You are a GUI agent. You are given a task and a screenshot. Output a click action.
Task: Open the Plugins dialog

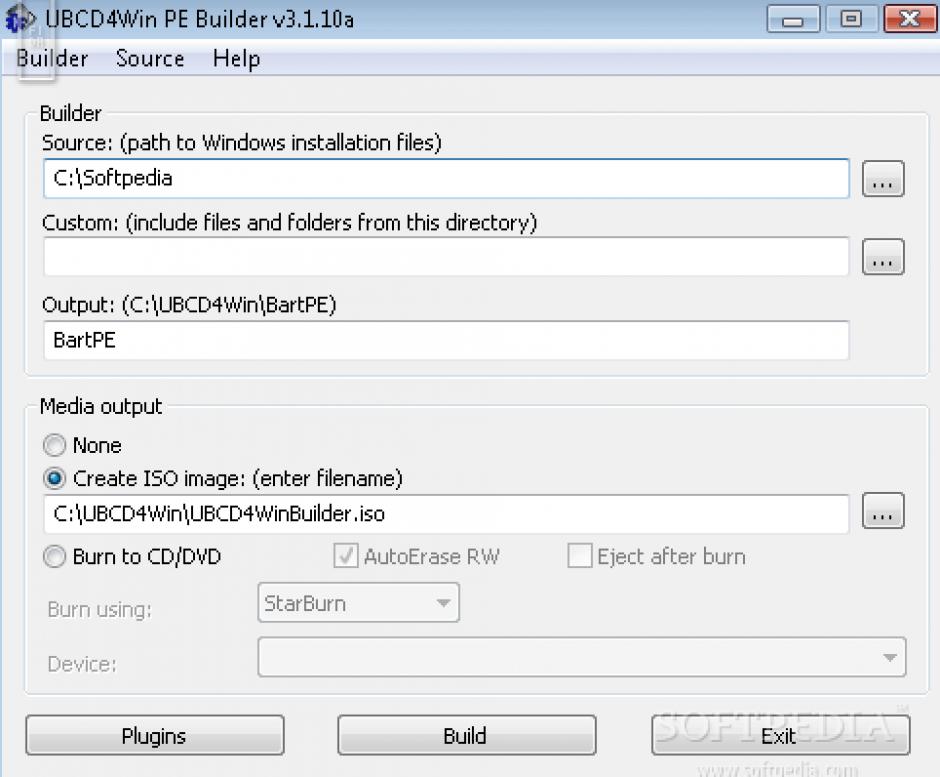tap(155, 735)
